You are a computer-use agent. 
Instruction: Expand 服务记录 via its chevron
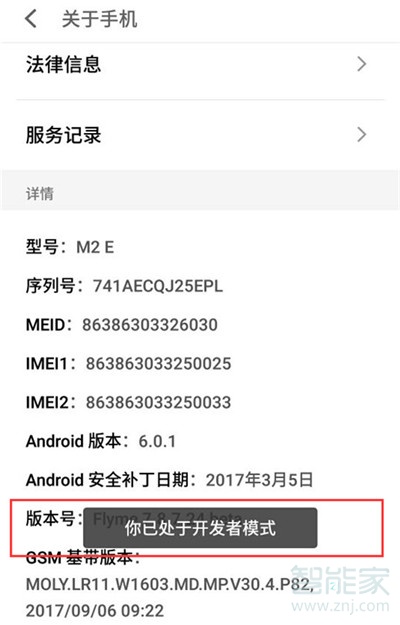361,135
